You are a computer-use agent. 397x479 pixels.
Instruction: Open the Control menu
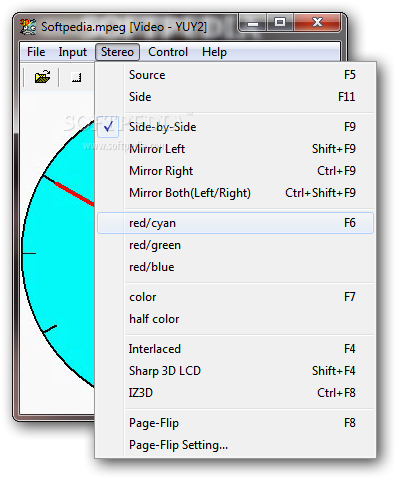(168, 52)
